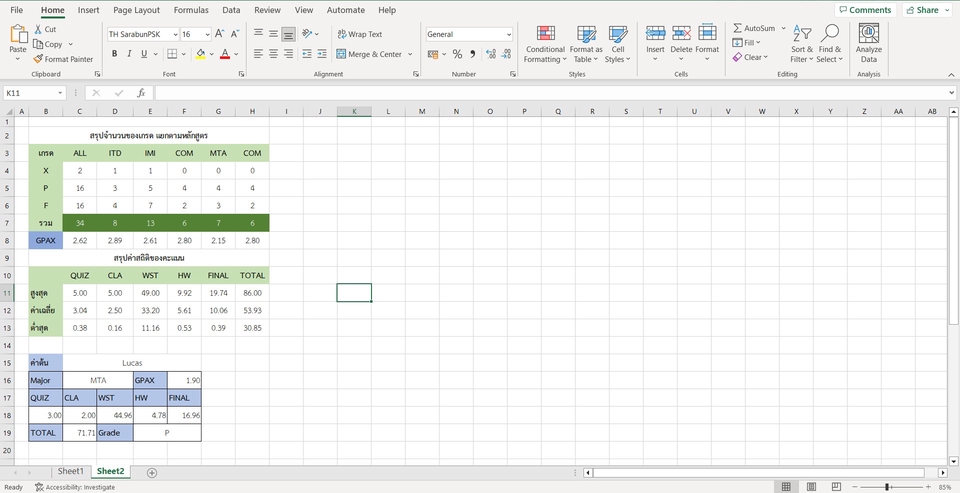Viewport: 960px width, 493px height.
Task: Adjust the zoom slider handle
Action: (887, 487)
